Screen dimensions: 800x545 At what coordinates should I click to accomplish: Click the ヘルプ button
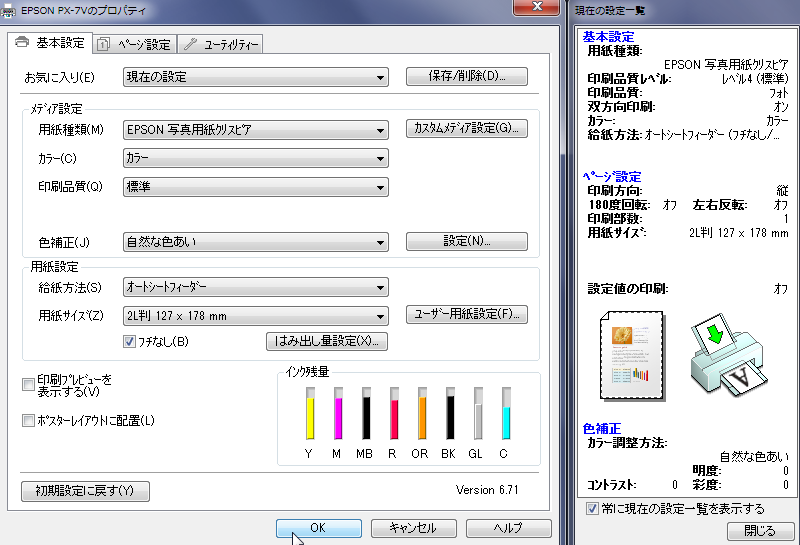[509, 528]
